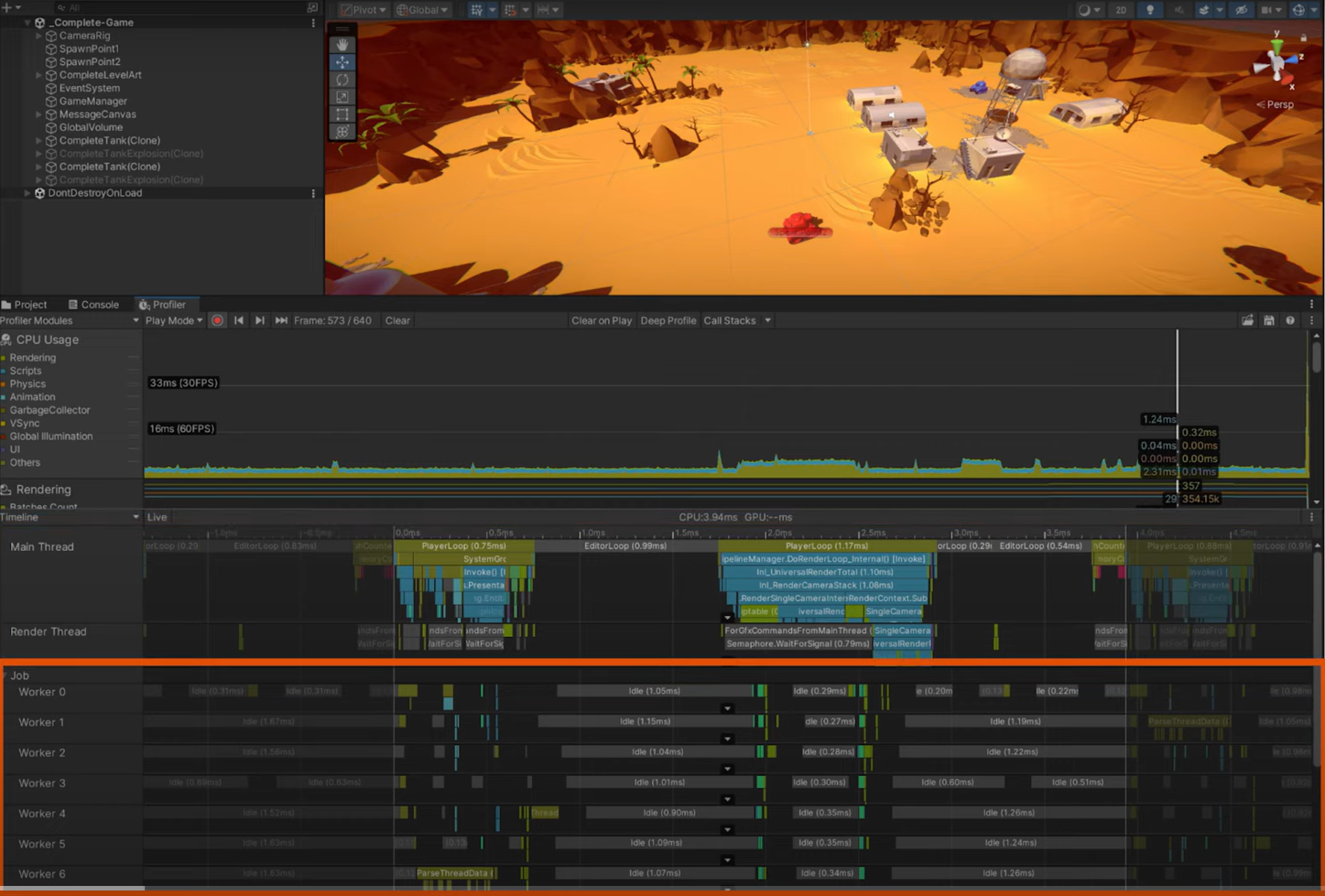Toggle 2D view mode in Scene
1325x896 pixels.
coord(1121,10)
